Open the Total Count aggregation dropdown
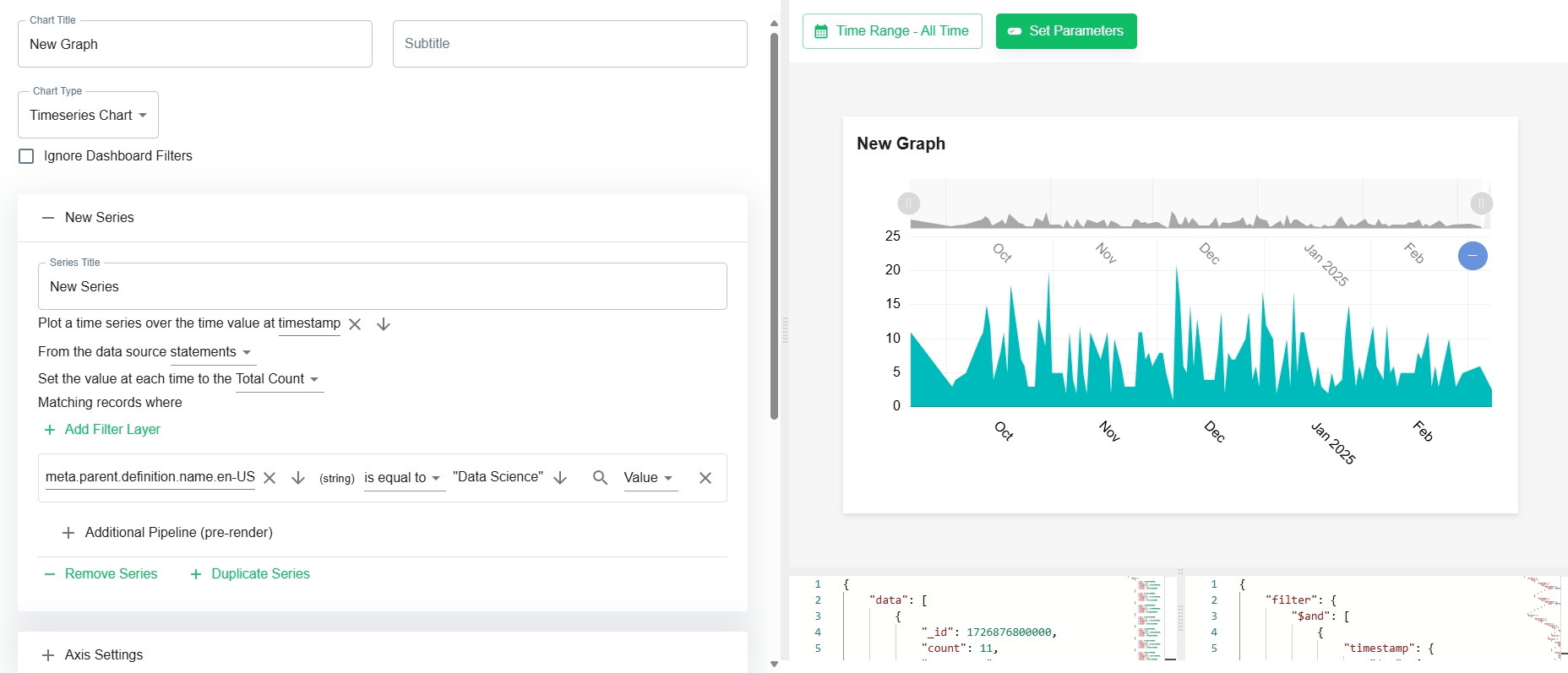 279,379
